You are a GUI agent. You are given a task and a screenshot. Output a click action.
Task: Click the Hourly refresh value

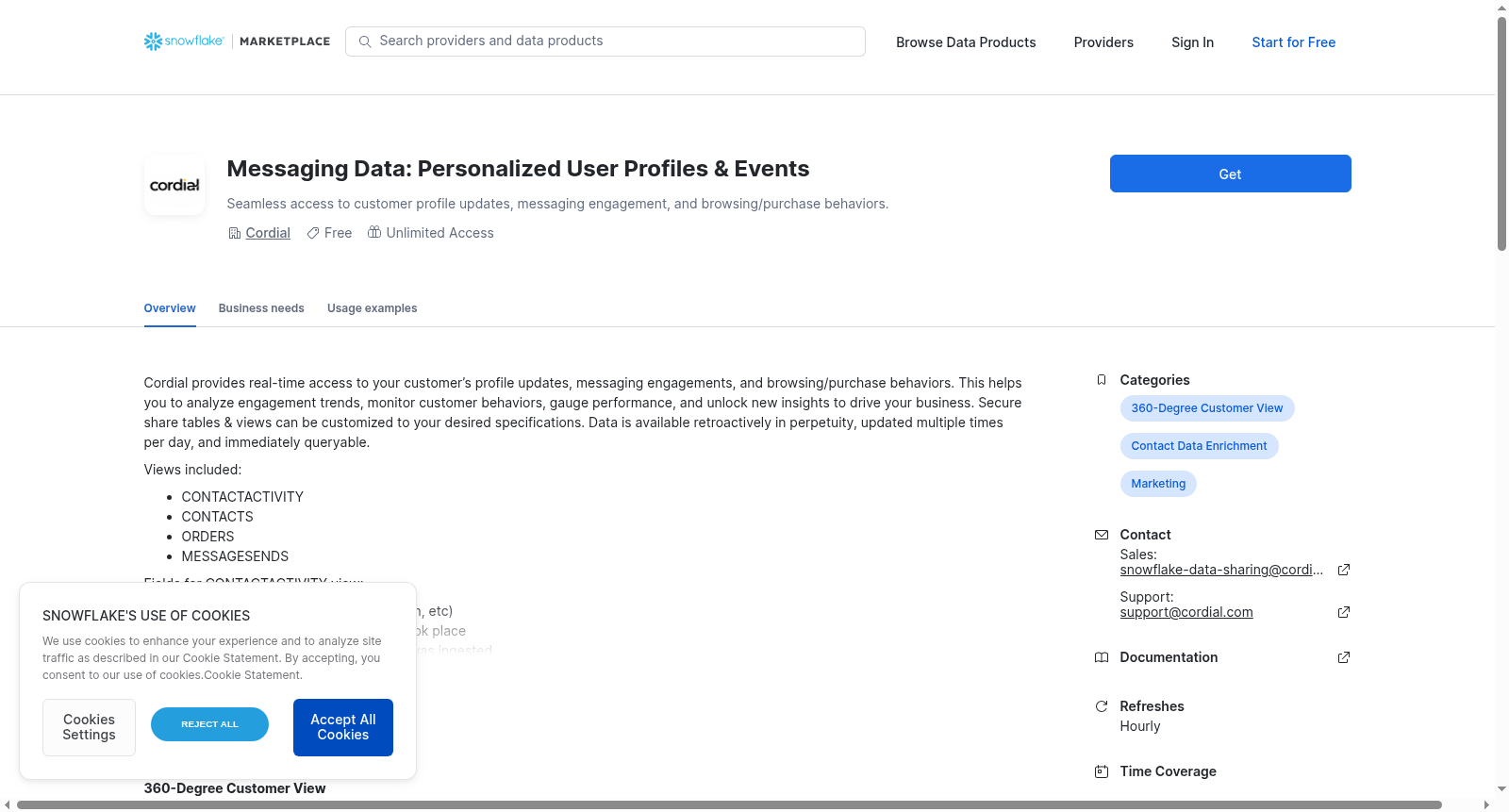coord(1140,726)
